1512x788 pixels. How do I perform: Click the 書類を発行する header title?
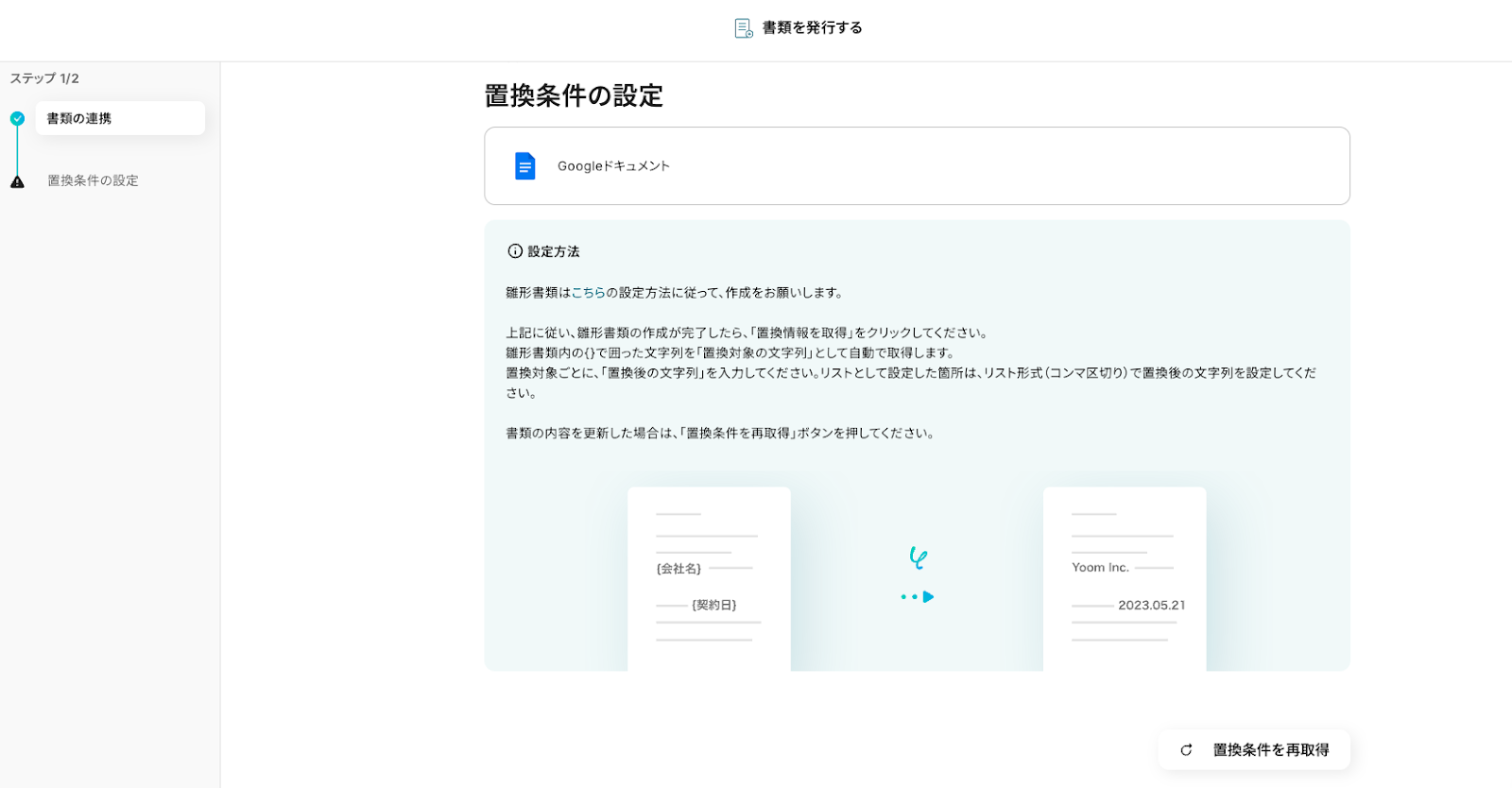pyautogui.click(x=812, y=28)
